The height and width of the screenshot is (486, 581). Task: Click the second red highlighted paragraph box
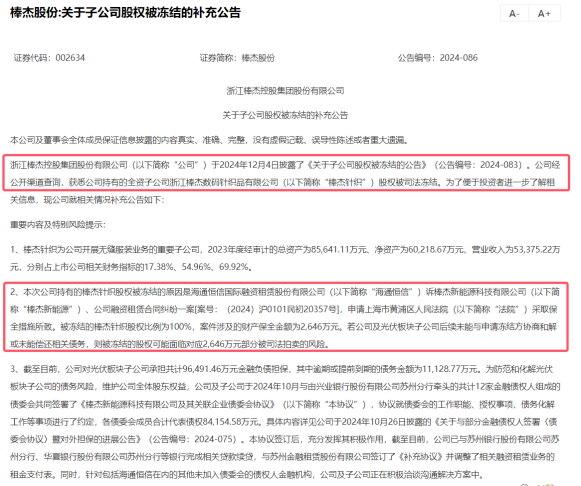(x=286, y=317)
